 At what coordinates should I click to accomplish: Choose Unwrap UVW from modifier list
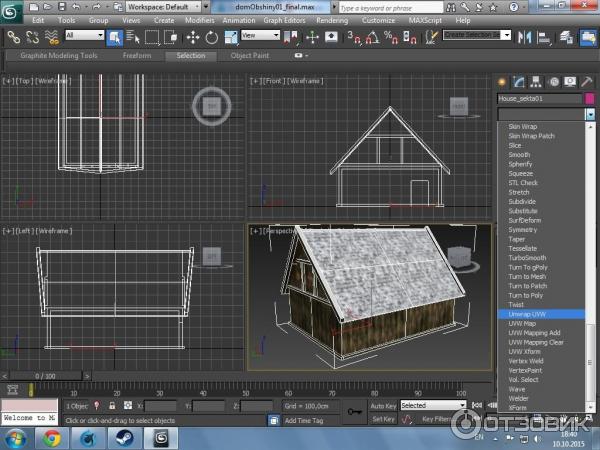pyautogui.click(x=528, y=314)
